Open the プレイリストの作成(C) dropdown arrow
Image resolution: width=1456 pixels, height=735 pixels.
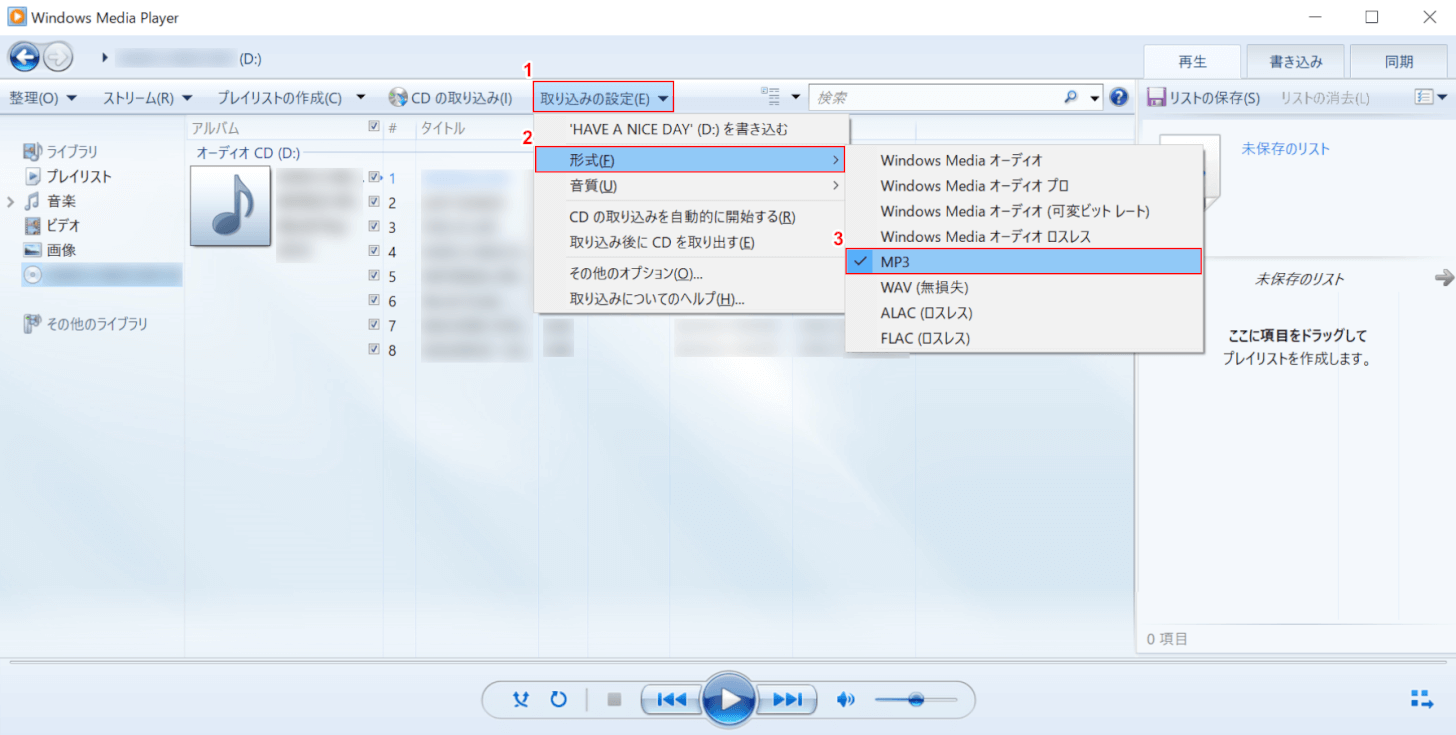click(361, 98)
